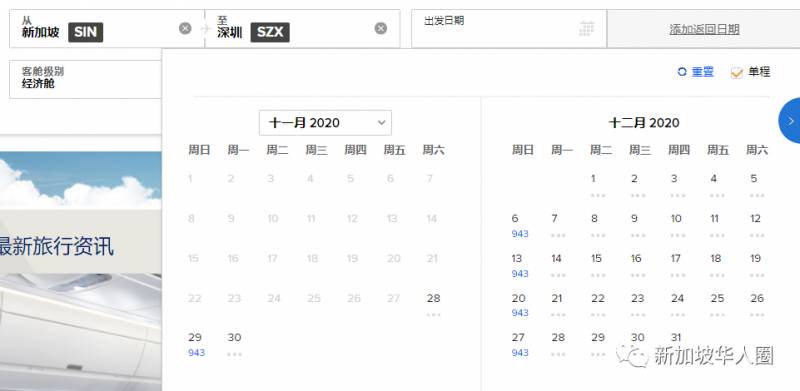800x391 pixels.
Task: Click the 十二月 2020 month heading
Action: [x=644, y=123]
